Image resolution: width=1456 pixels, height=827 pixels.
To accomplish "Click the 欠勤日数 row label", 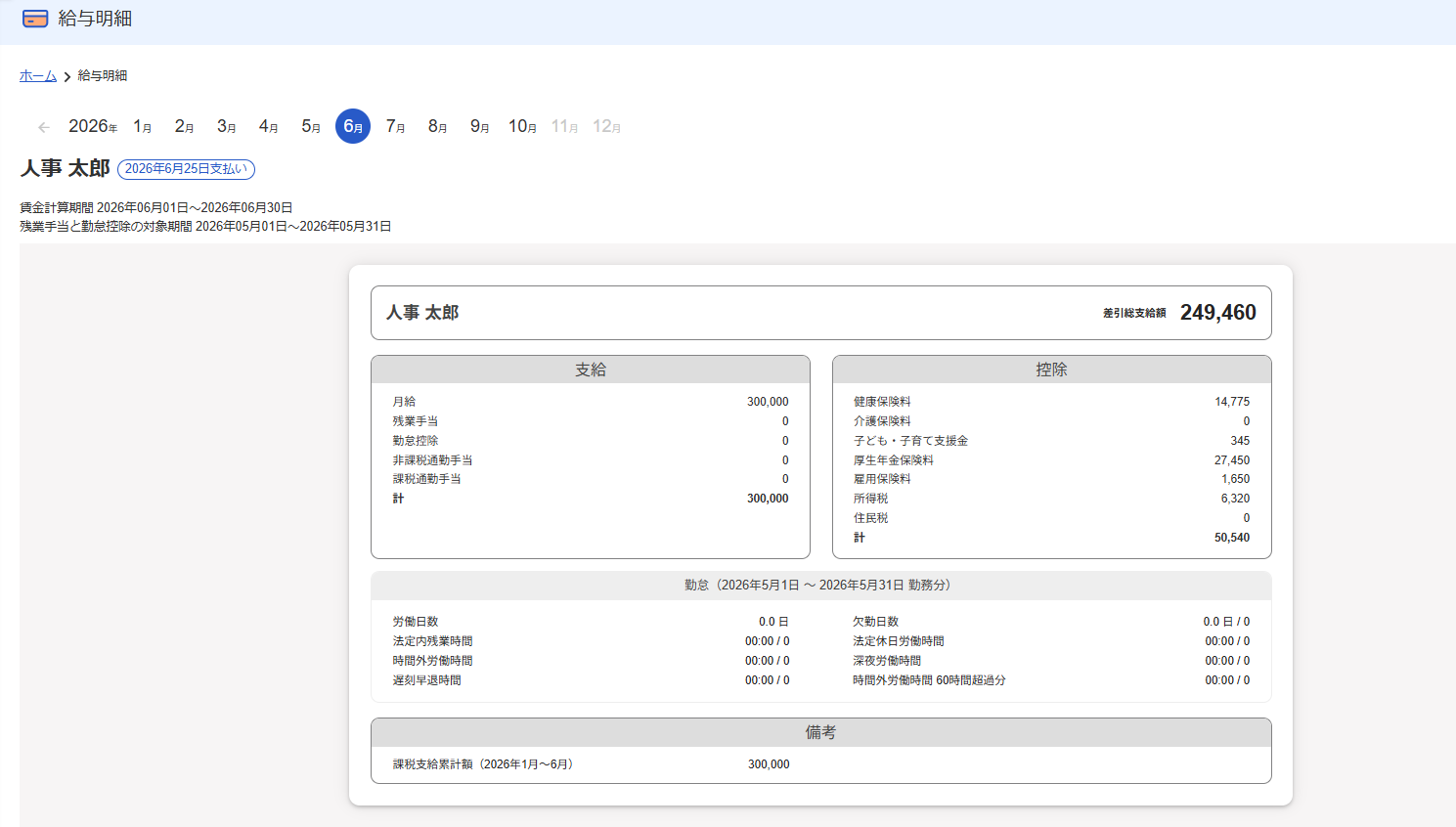I will (x=875, y=622).
